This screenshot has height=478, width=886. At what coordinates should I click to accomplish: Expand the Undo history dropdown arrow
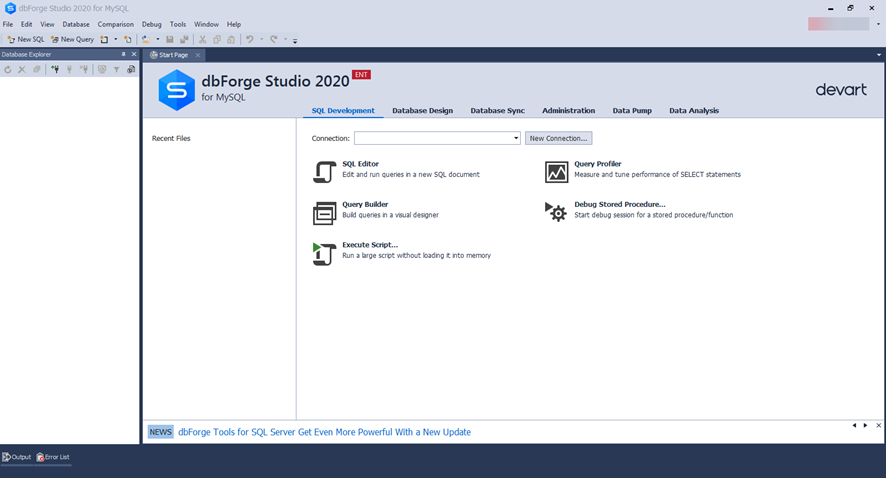point(262,40)
